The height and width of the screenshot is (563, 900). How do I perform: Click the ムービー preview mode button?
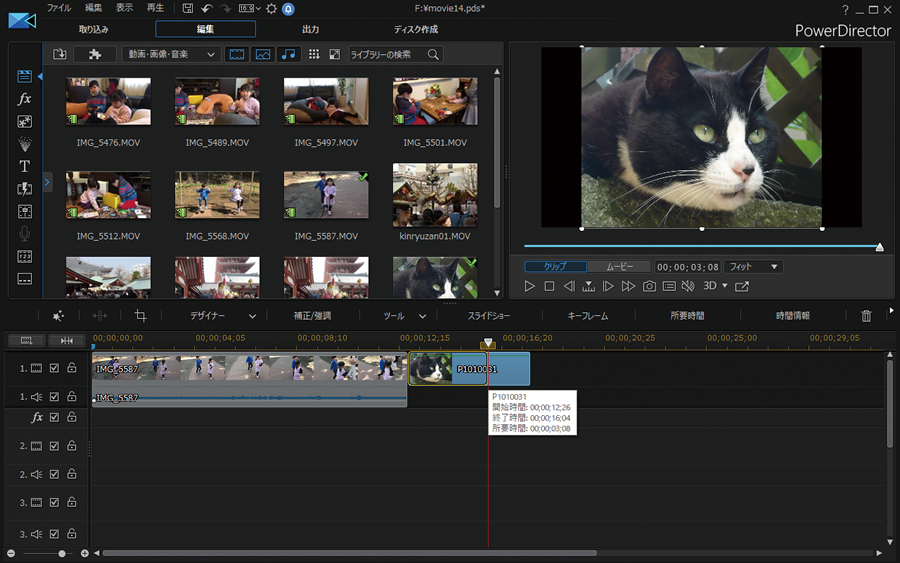[617, 267]
